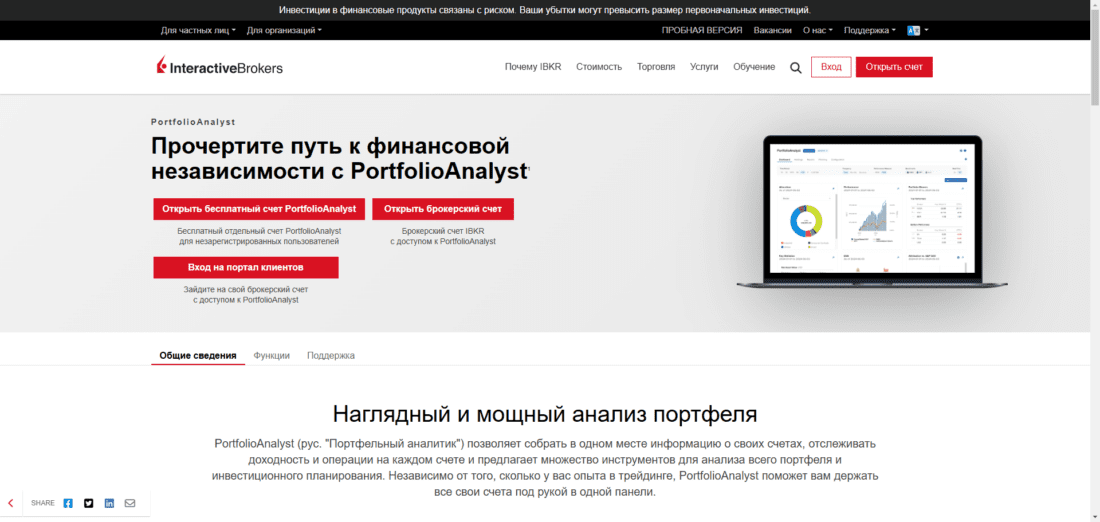
Task: Share page on Facebook
Action: click(68, 503)
